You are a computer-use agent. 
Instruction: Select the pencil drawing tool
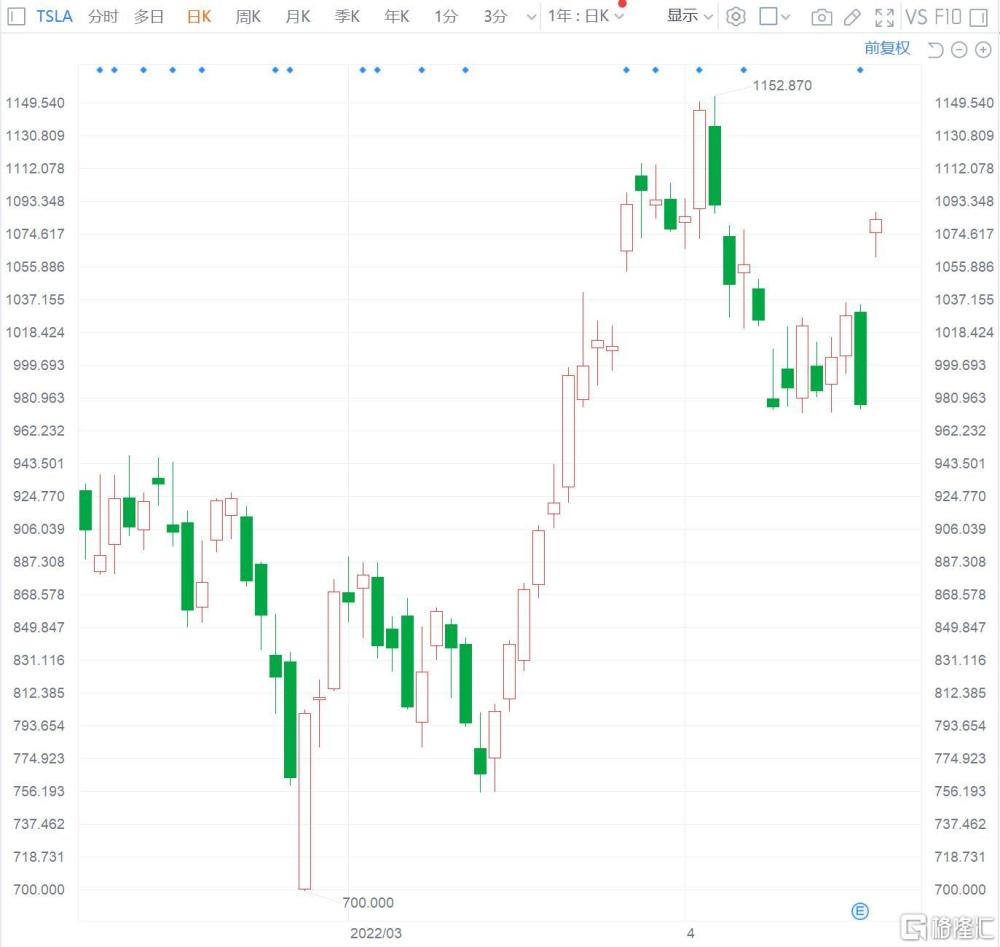(852, 17)
